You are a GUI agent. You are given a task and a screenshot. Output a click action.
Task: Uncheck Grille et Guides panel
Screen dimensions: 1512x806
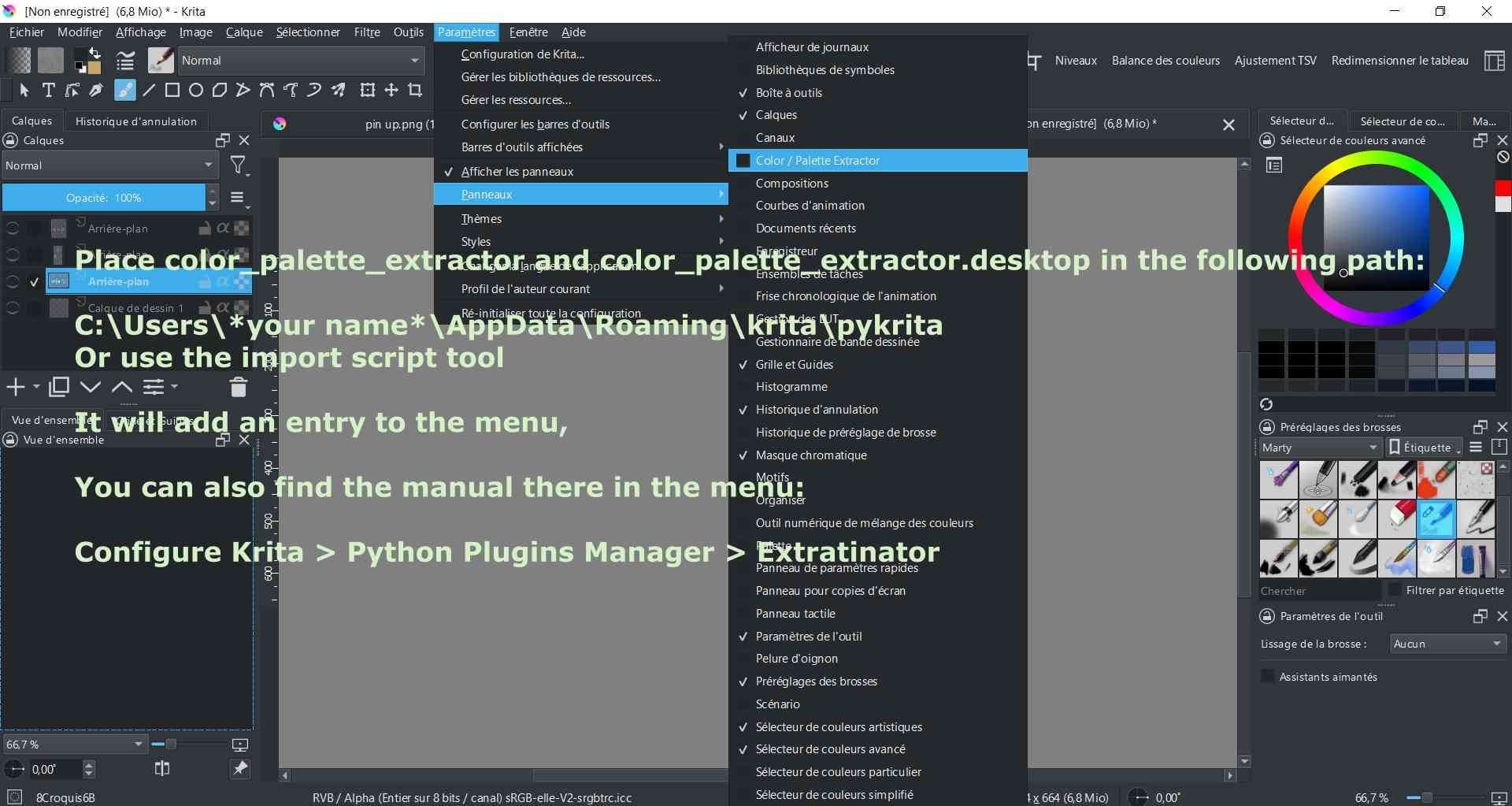coord(878,365)
